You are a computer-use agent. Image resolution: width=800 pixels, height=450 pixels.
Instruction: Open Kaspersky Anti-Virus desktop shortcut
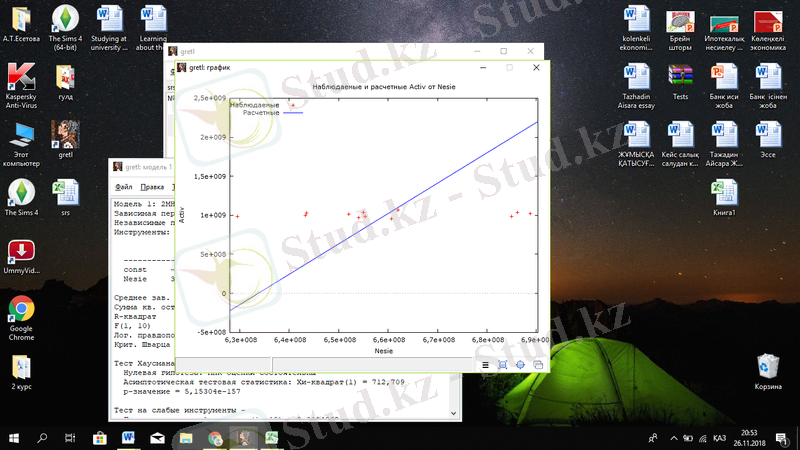(x=21, y=86)
